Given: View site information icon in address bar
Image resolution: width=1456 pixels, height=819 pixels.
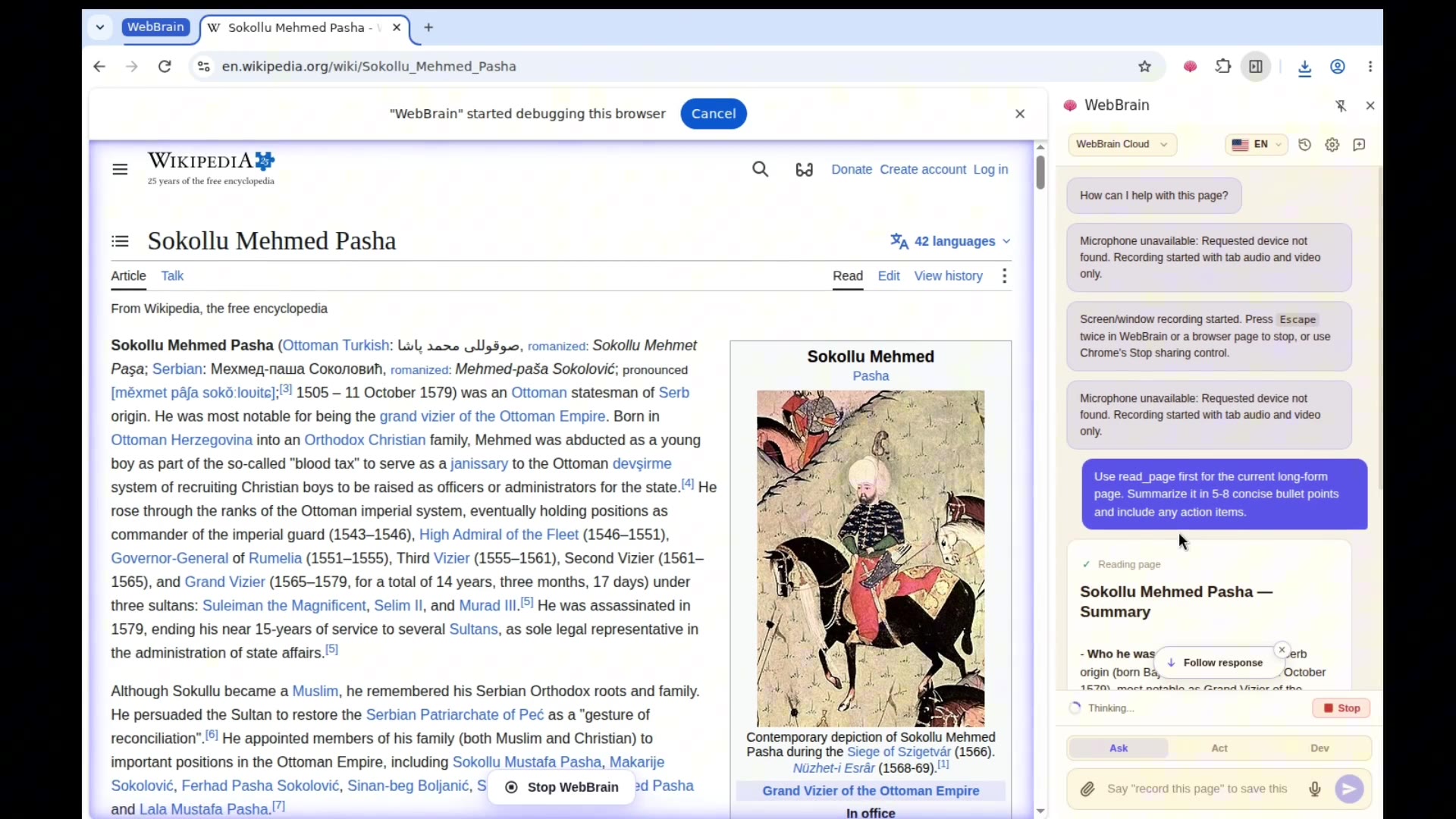Looking at the screenshot, I should [203, 67].
